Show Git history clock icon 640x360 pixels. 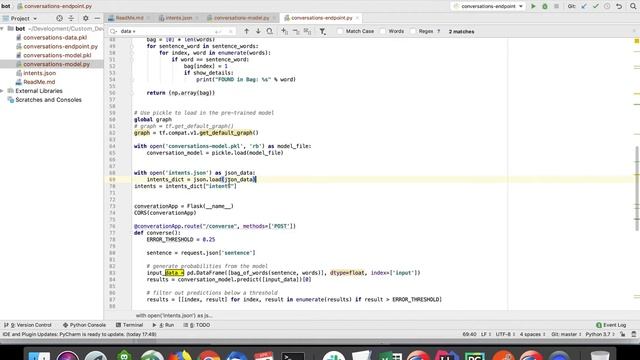point(607,6)
